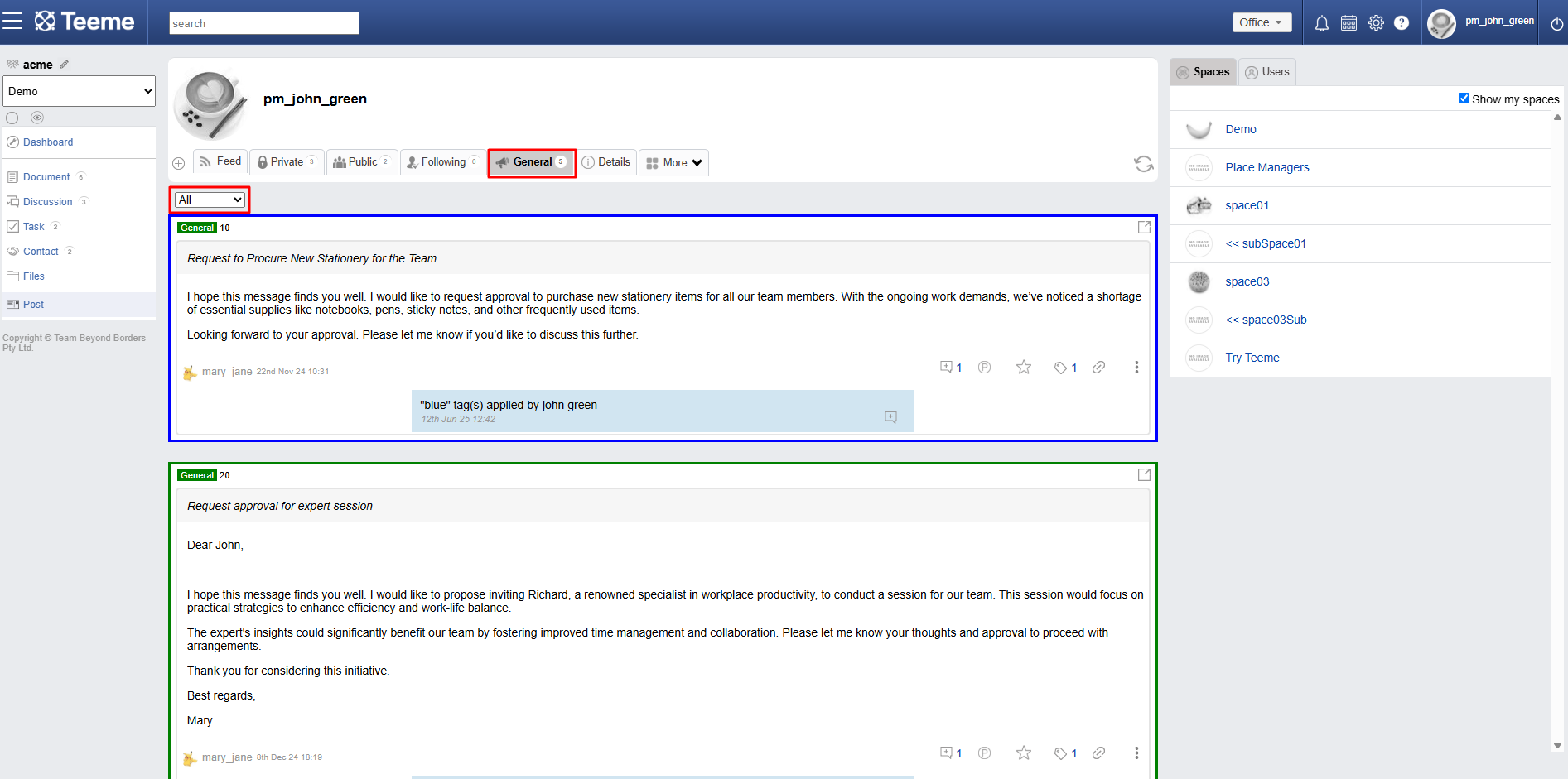Switch to the Feed tab
This screenshot has width=1568, height=779.
tap(220, 161)
